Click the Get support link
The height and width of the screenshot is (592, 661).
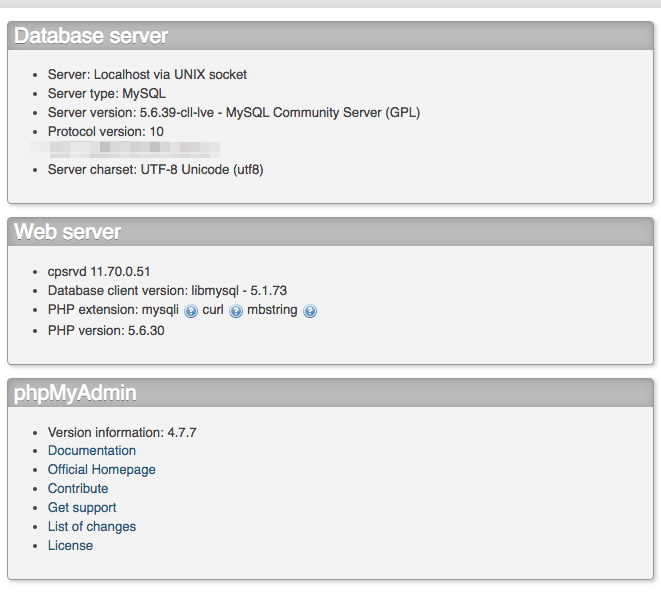(82, 507)
